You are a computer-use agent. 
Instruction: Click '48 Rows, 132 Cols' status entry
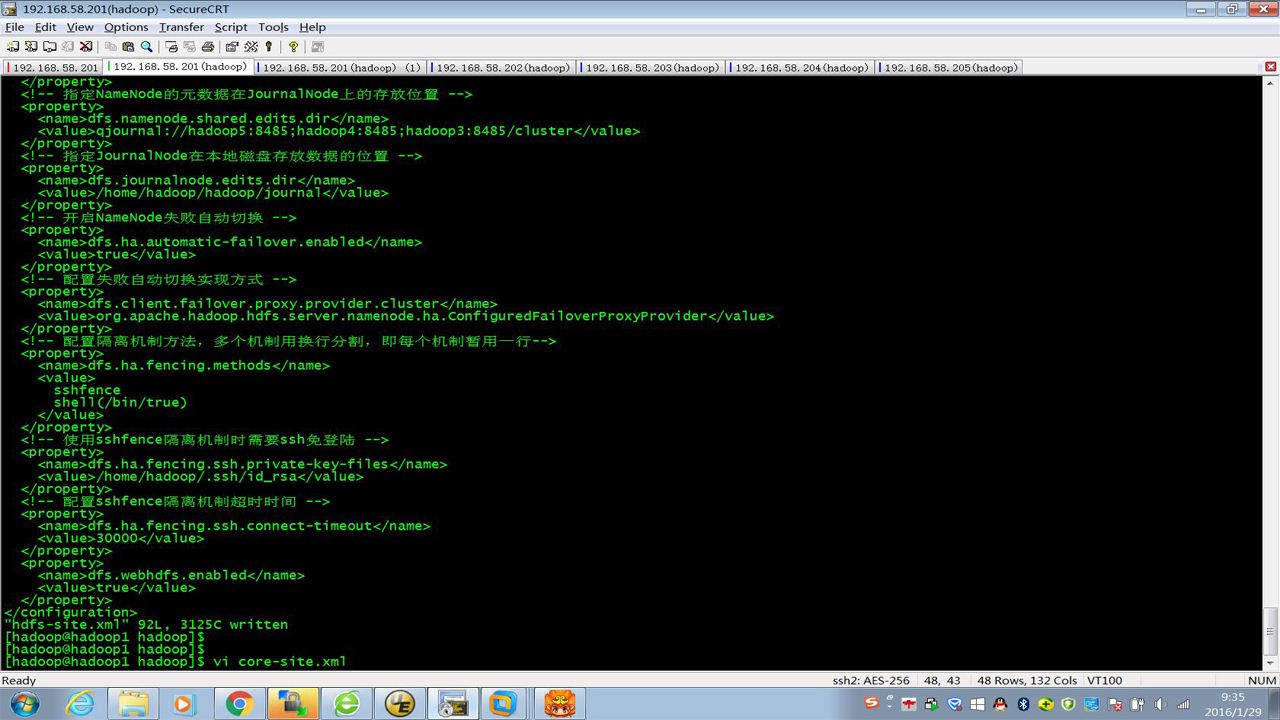click(x=1022, y=681)
